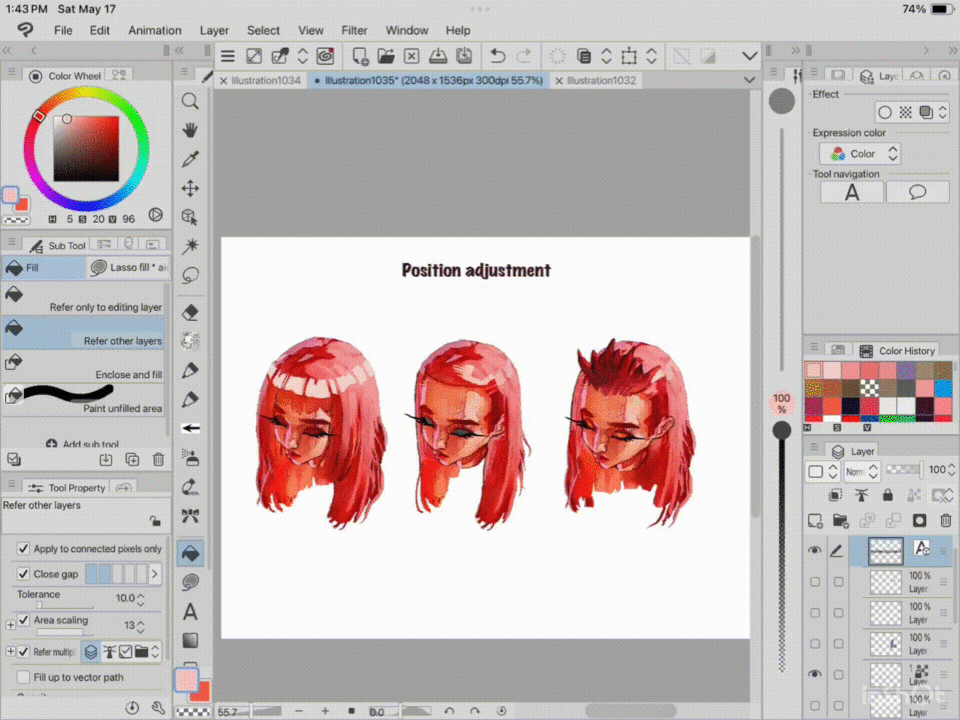Click the Undo arrow in command bar
The height and width of the screenshot is (720, 960).
point(497,56)
